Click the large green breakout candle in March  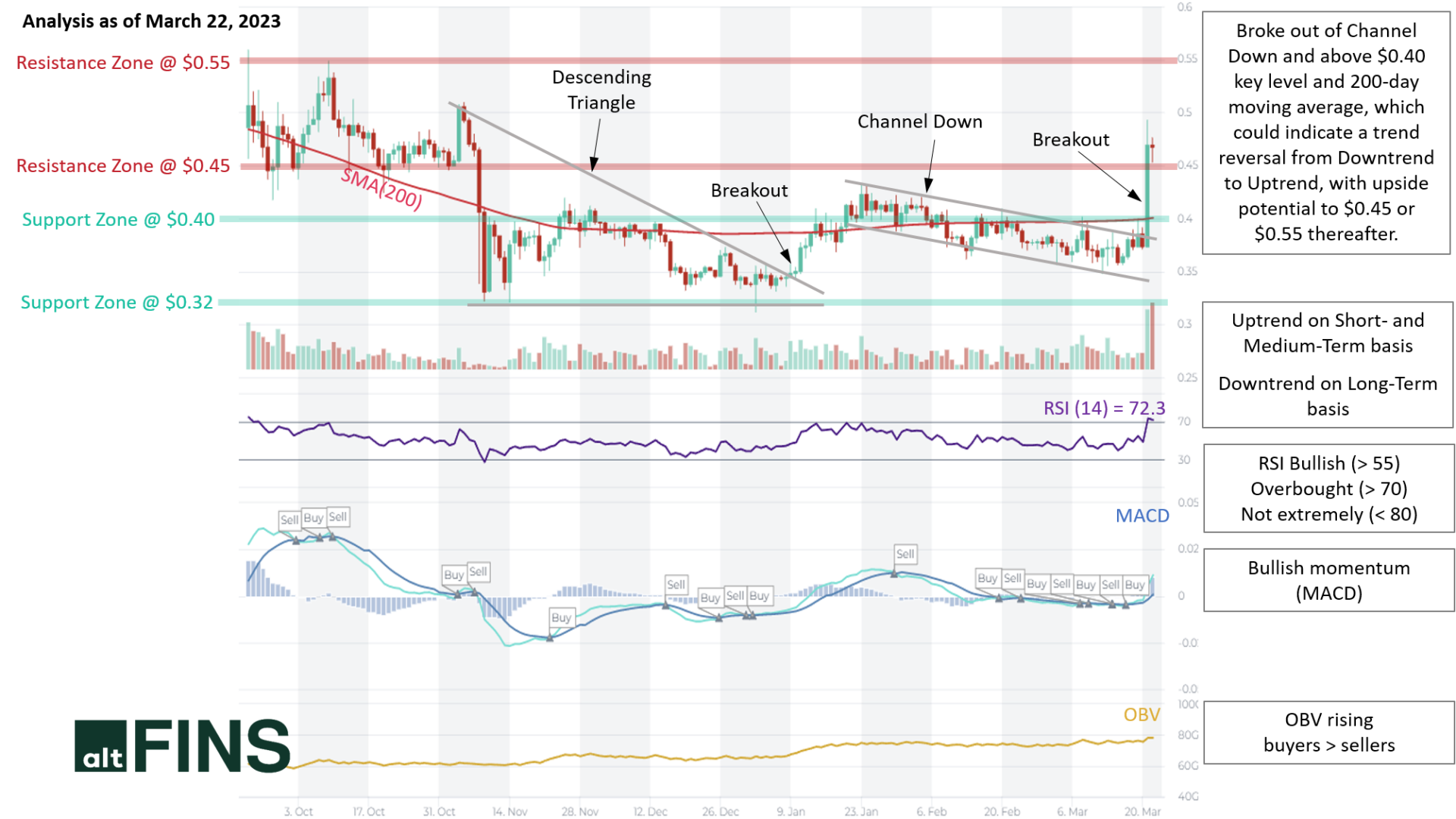click(x=1147, y=196)
